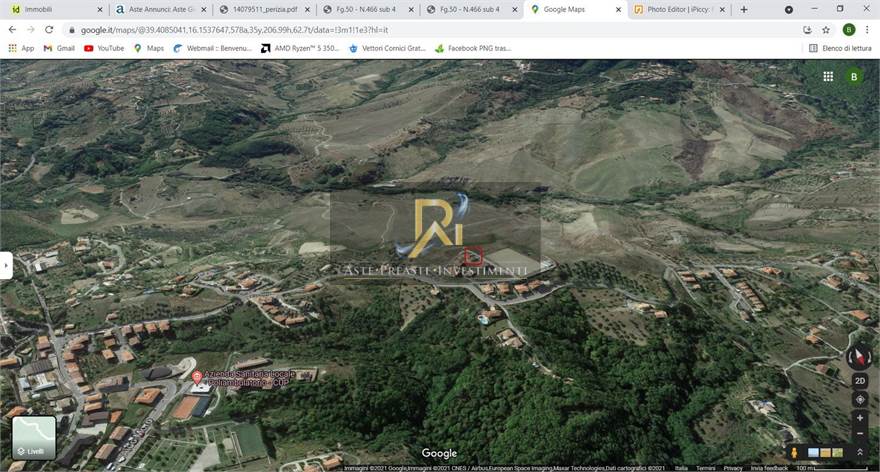The height and width of the screenshot is (472, 880).
Task: Expand the collapsed side panel arrow
Action: (6, 265)
